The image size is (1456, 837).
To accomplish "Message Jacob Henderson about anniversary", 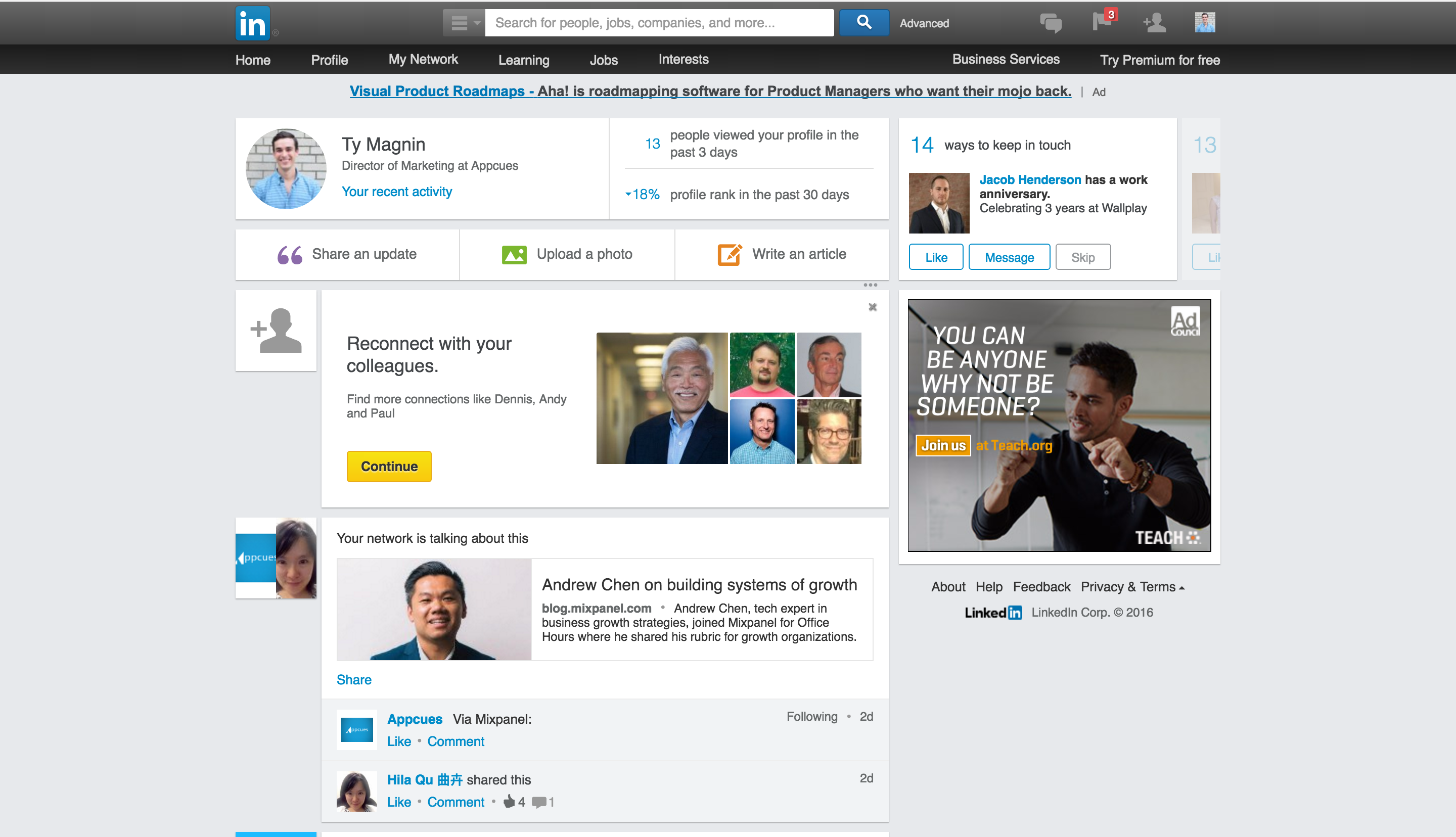I will [x=1010, y=257].
